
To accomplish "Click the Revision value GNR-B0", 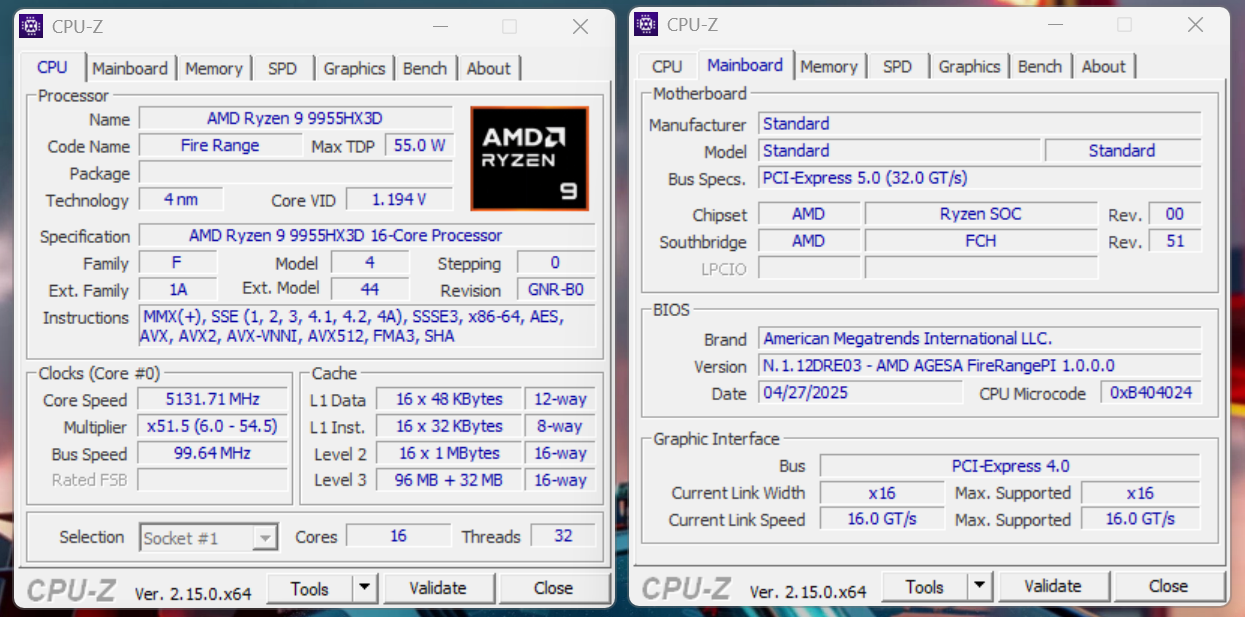I will (x=556, y=290).
